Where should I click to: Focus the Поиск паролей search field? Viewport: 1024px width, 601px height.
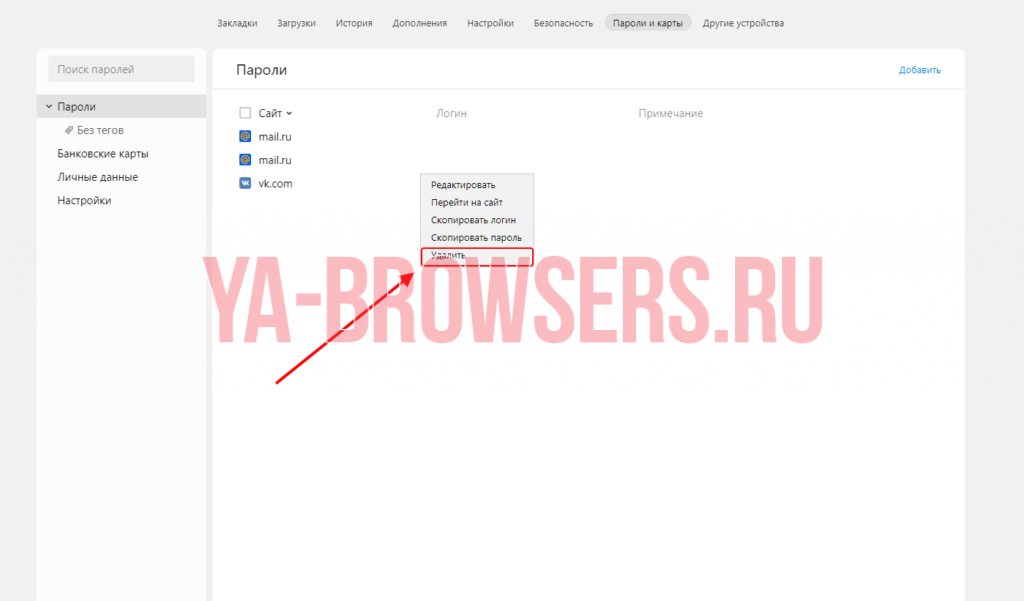(122, 69)
